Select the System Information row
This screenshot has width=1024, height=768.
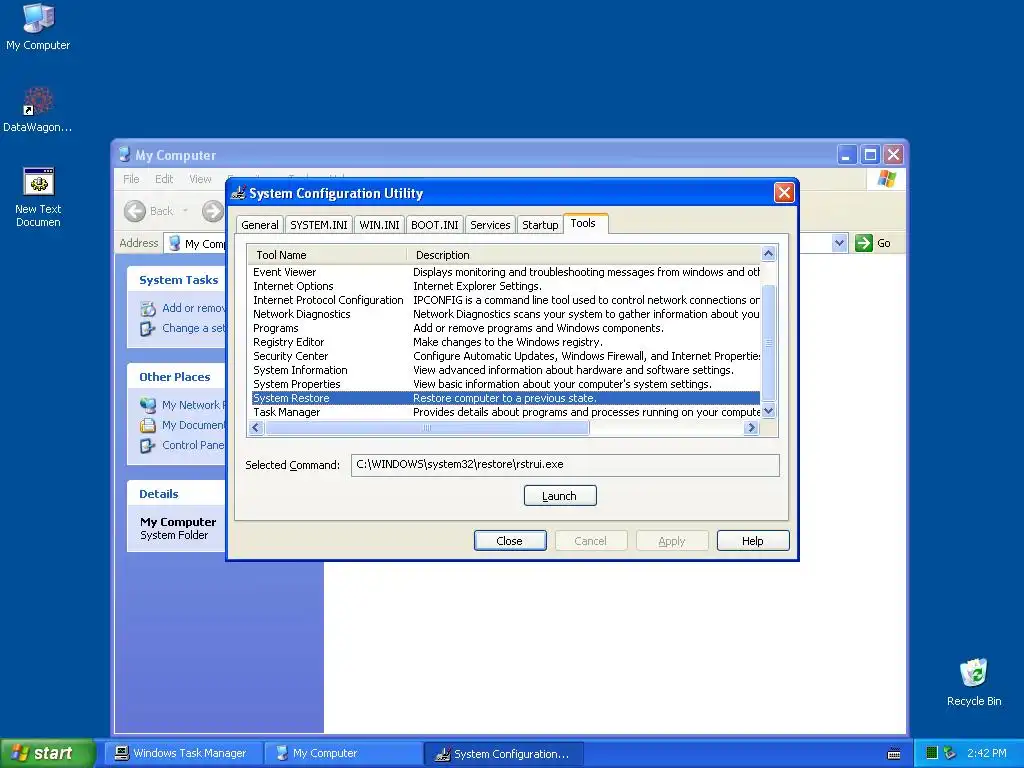506,370
